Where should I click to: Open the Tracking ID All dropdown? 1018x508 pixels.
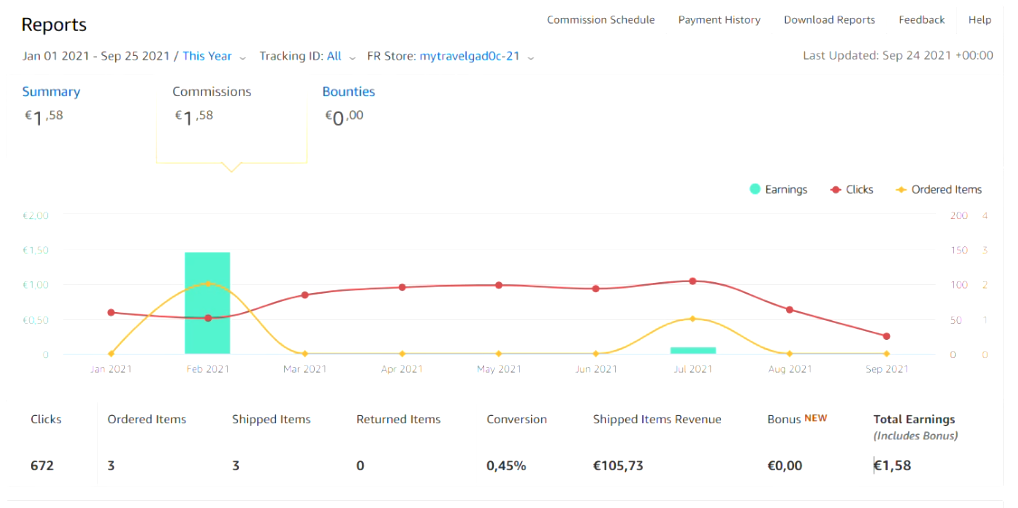pos(308,57)
